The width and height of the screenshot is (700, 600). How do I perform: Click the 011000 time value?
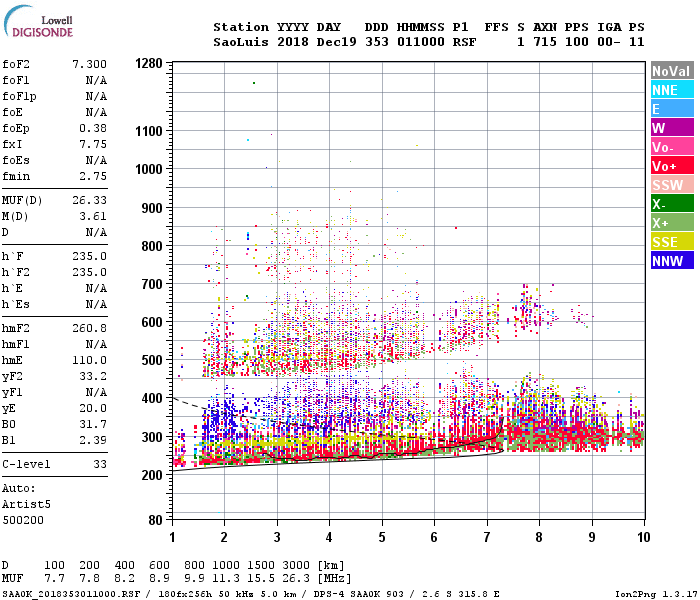tap(421, 42)
